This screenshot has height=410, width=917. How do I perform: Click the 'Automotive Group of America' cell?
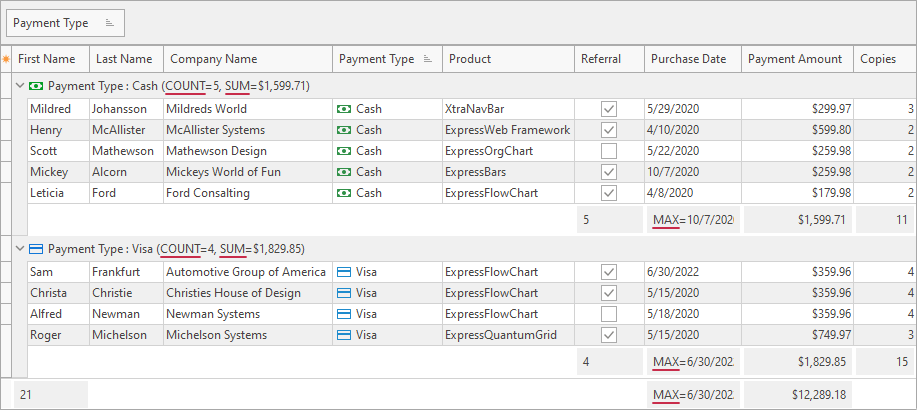(x=248, y=272)
